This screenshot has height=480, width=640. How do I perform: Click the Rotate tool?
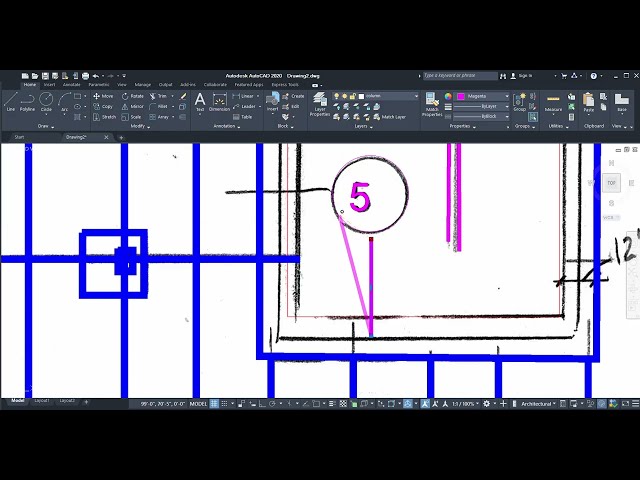pyautogui.click(x=133, y=96)
